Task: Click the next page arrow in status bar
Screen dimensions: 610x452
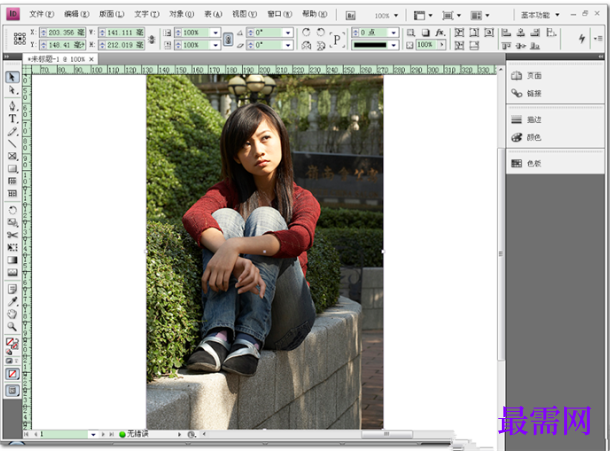Action: [103, 434]
